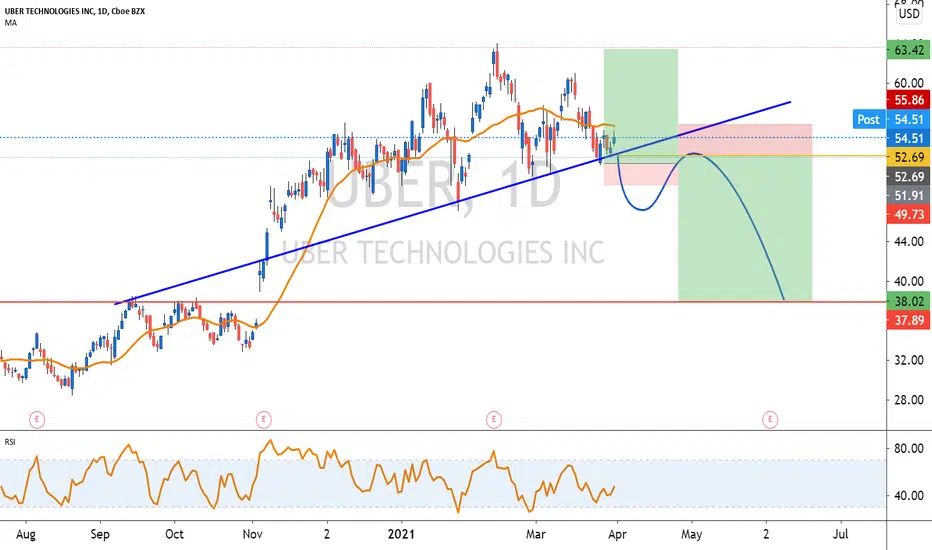Click the green 38.02 price label
This screenshot has height=550, width=932.
(x=909, y=301)
